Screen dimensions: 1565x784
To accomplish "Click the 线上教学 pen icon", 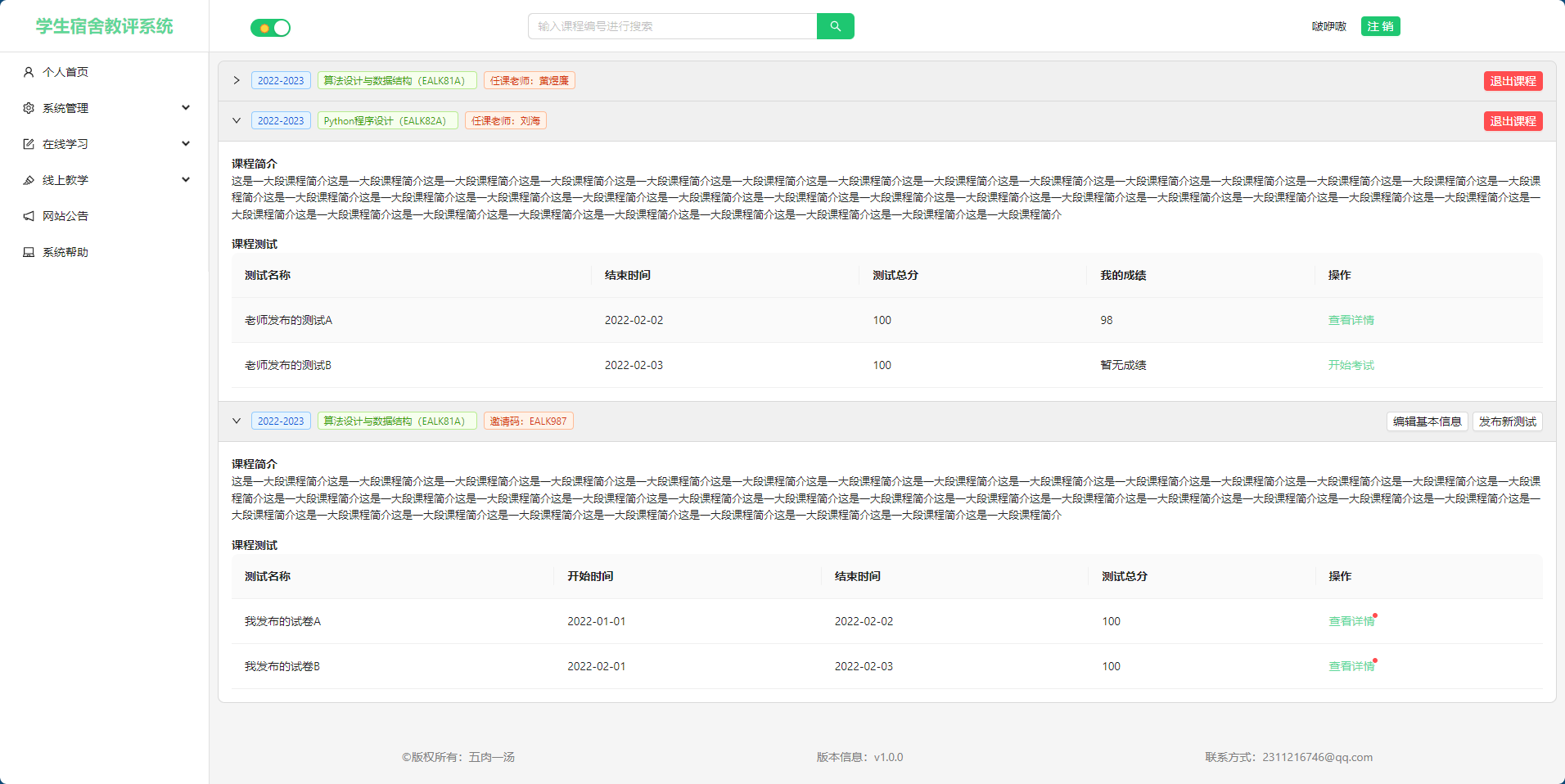I will pyautogui.click(x=29, y=180).
